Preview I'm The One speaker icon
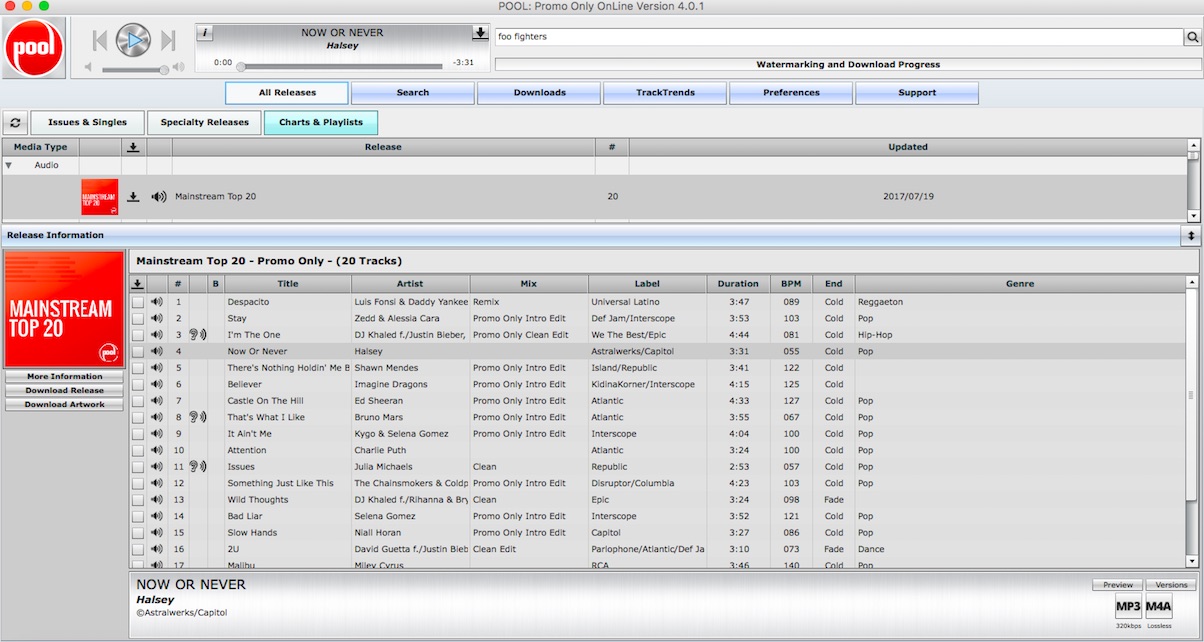The height and width of the screenshot is (642, 1204). [156, 334]
